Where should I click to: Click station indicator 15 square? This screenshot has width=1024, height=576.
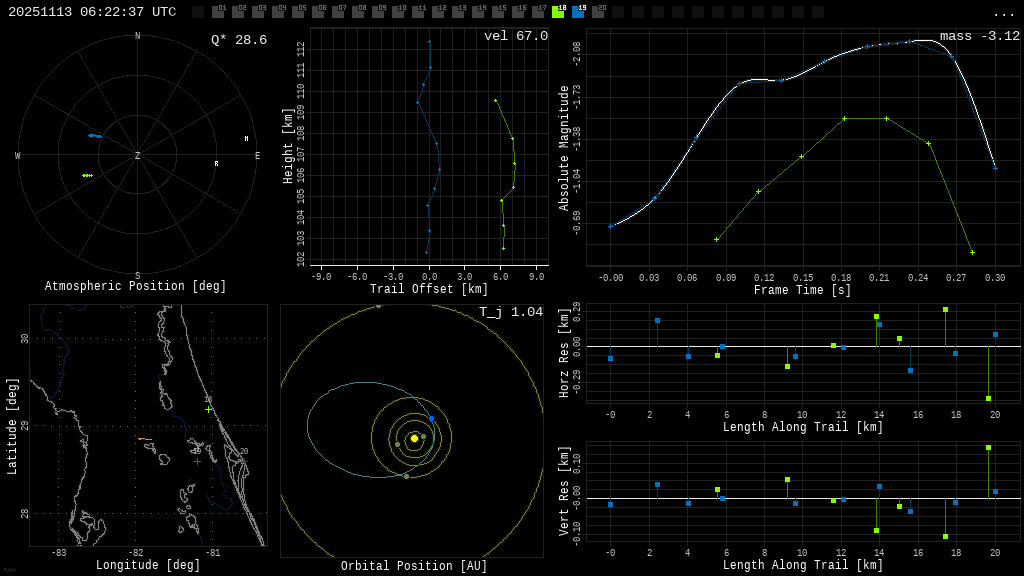(x=498, y=12)
